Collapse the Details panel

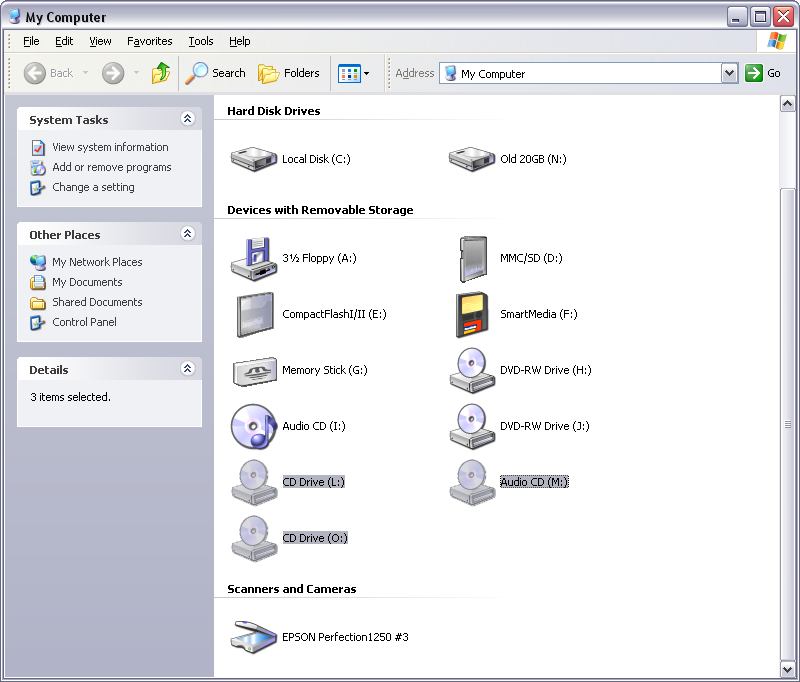[187, 369]
